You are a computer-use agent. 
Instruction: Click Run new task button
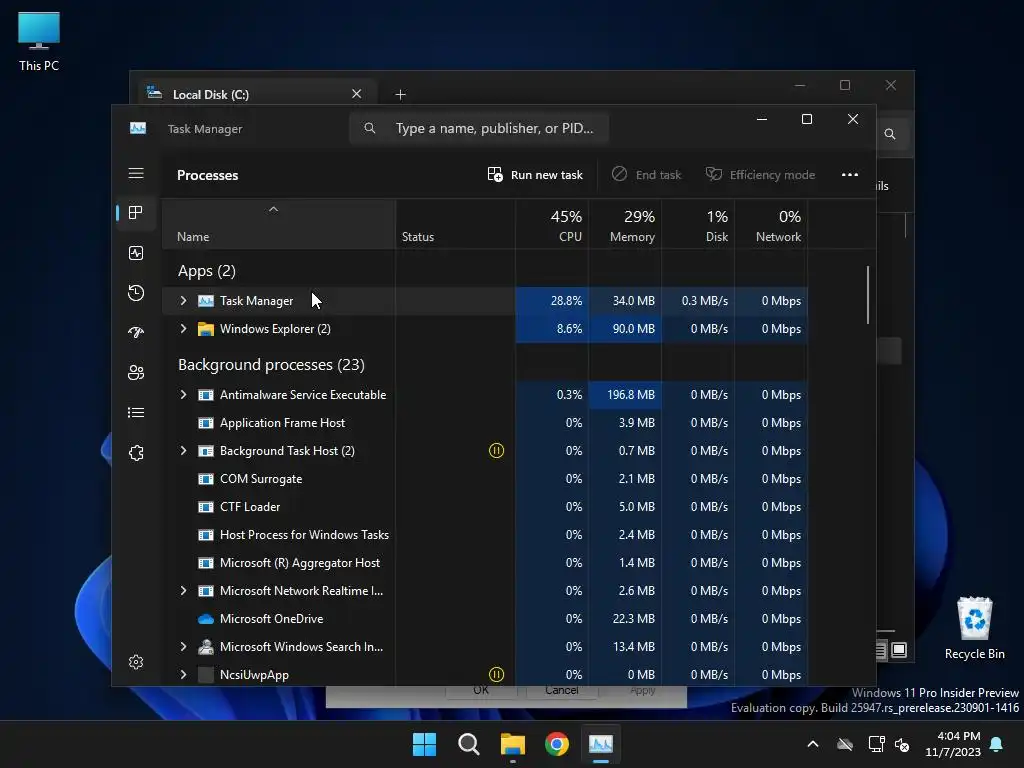[x=535, y=174]
